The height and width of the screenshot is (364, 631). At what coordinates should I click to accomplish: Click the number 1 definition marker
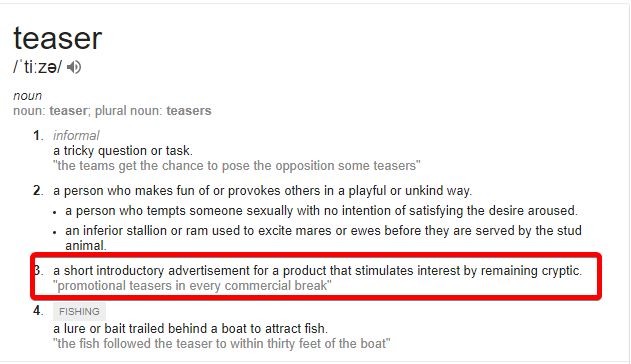(x=38, y=136)
